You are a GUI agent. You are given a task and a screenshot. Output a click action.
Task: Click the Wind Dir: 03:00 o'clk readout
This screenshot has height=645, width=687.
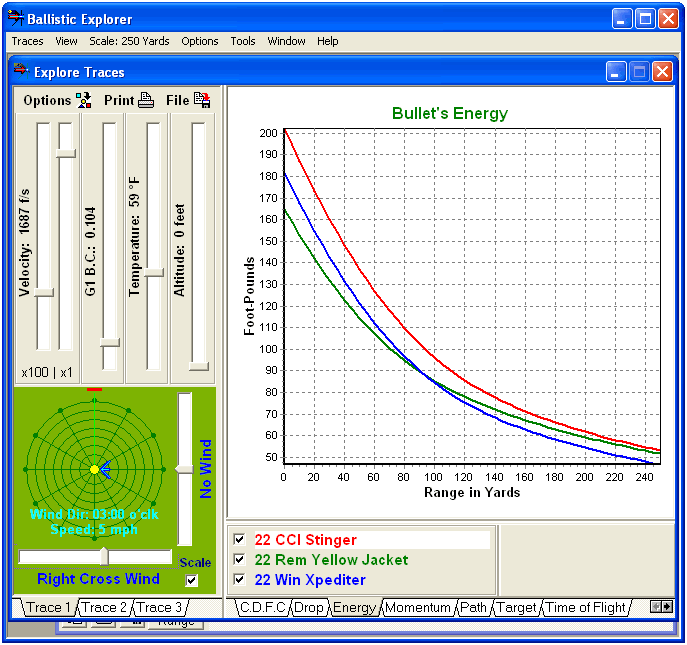pyautogui.click(x=94, y=514)
